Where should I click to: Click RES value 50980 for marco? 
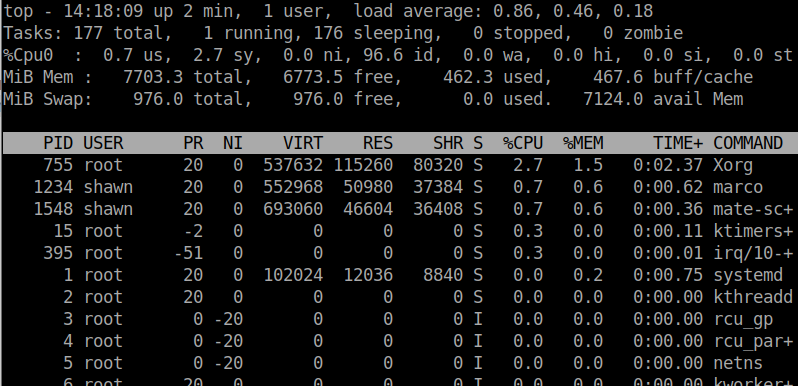(368, 187)
